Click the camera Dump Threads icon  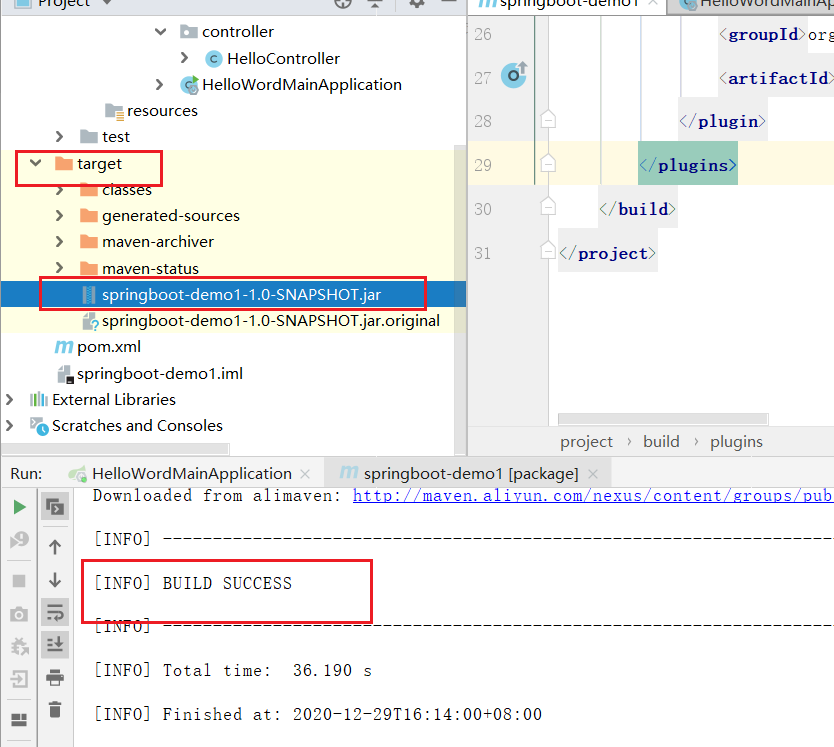coord(19,615)
